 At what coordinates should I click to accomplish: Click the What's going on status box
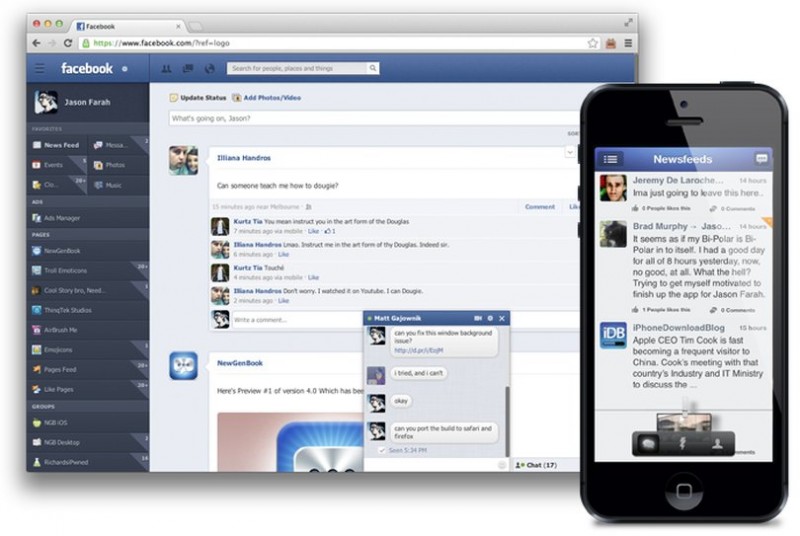coord(373,118)
